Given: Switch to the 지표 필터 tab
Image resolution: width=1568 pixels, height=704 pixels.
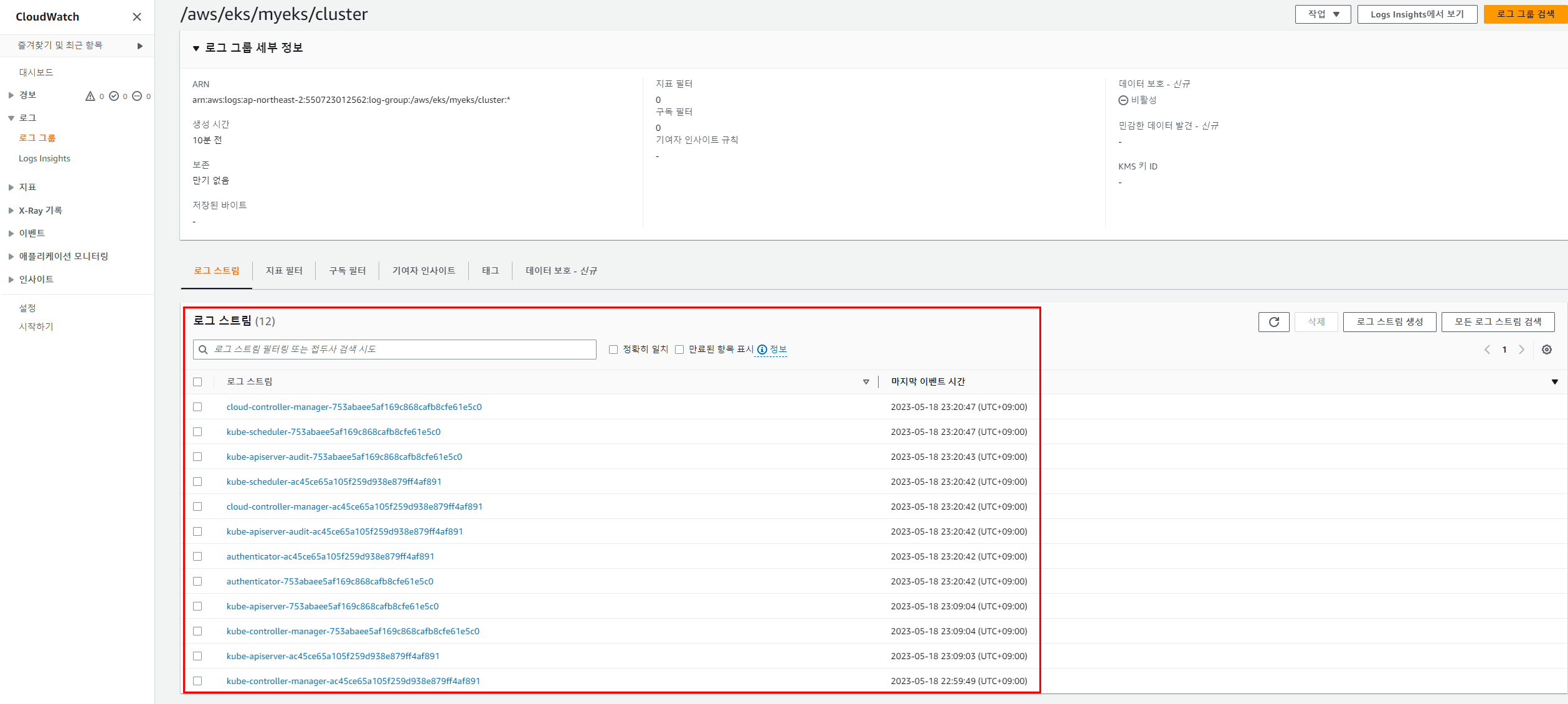Looking at the screenshot, I should tap(284, 270).
